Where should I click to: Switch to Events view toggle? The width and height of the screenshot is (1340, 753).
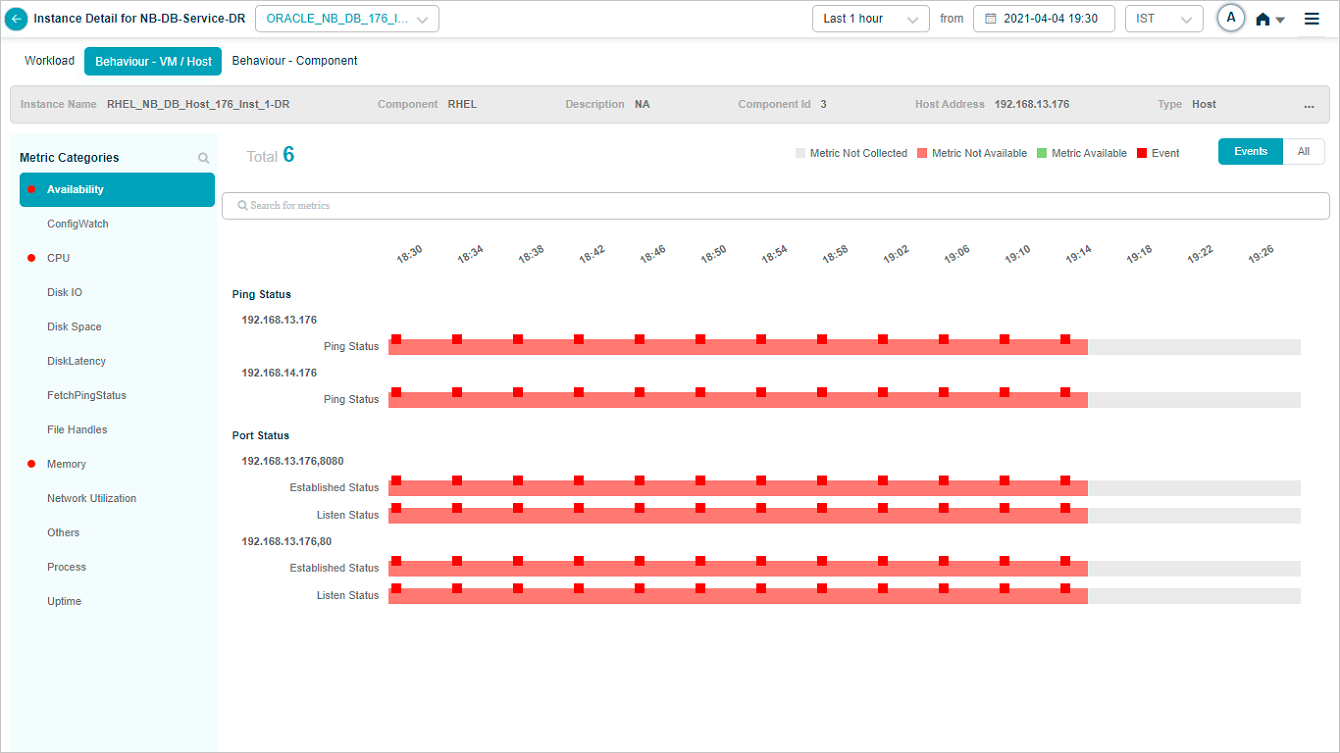click(1250, 152)
